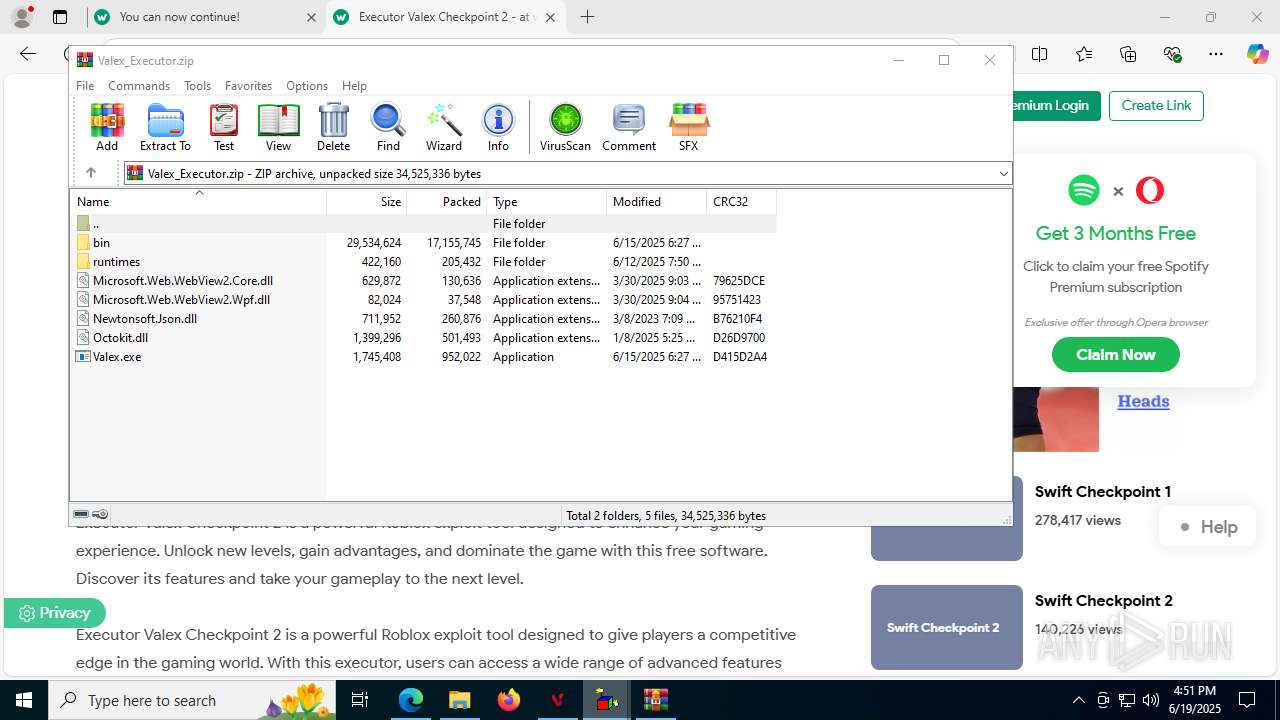Sort by the Modified column header
This screenshot has height=720, width=1280.
coord(656,202)
